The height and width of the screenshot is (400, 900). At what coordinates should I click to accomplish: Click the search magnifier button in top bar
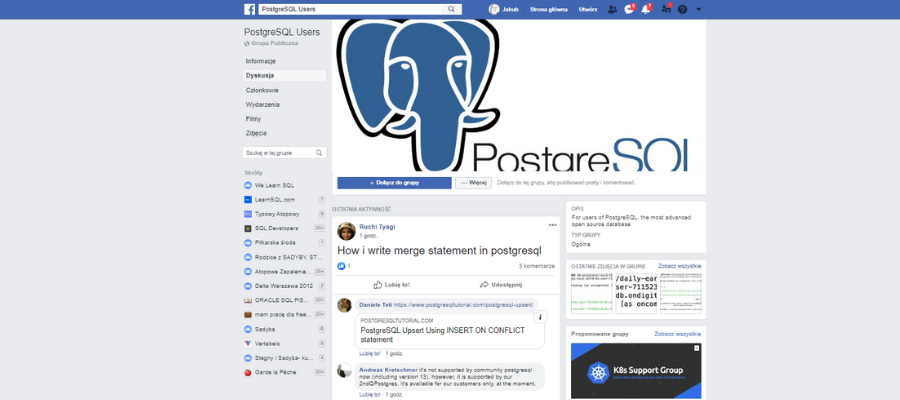[x=452, y=9]
